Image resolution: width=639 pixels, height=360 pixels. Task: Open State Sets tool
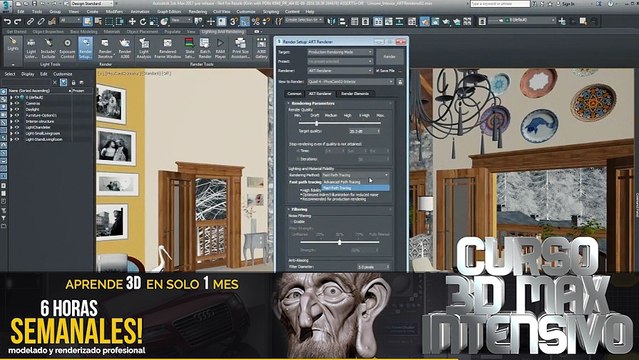pyautogui.click(x=189, y=49)
